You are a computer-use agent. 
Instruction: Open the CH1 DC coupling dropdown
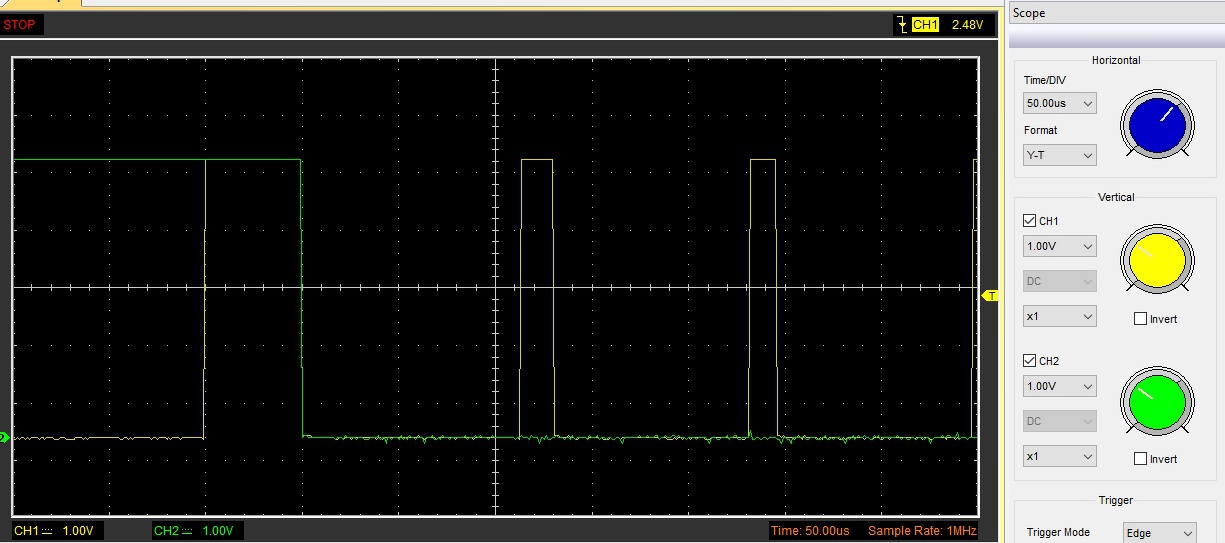(x=1060, y=281)
